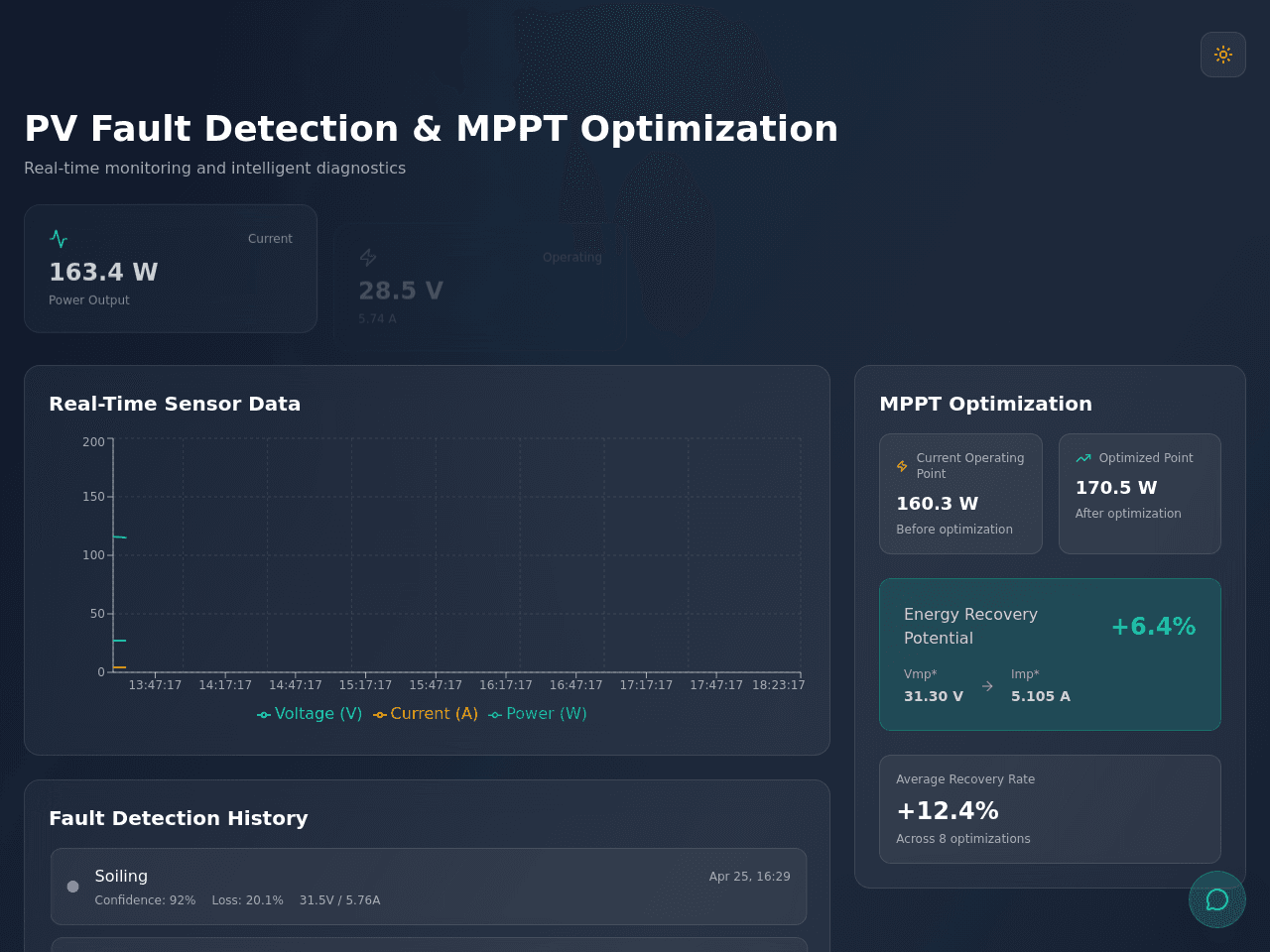Click the Confidence: 92% text
The image size is (1270, 952).
pyautogui.click(x=145, y=900)
